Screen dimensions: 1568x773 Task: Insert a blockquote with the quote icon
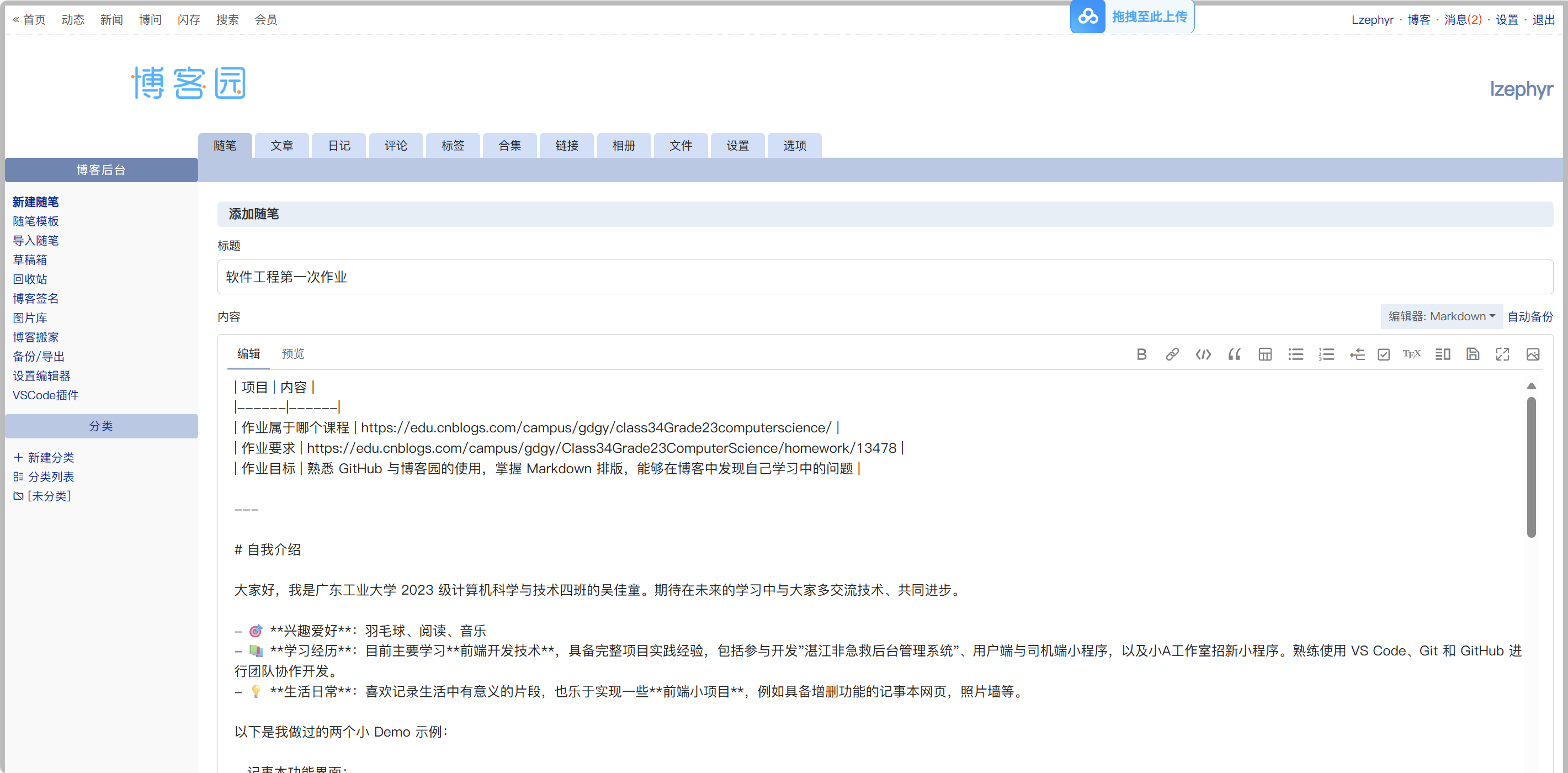(x=1234, y=354)
